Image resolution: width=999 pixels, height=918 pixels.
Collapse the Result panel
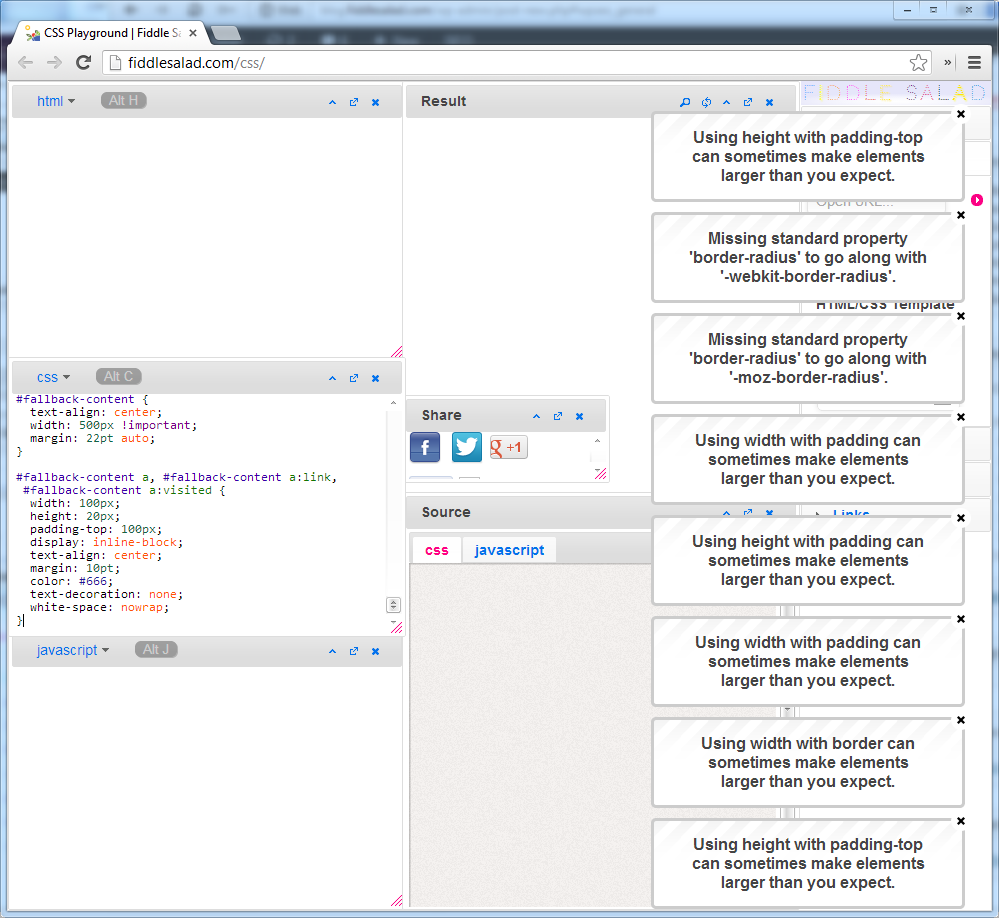coord(726,102)
